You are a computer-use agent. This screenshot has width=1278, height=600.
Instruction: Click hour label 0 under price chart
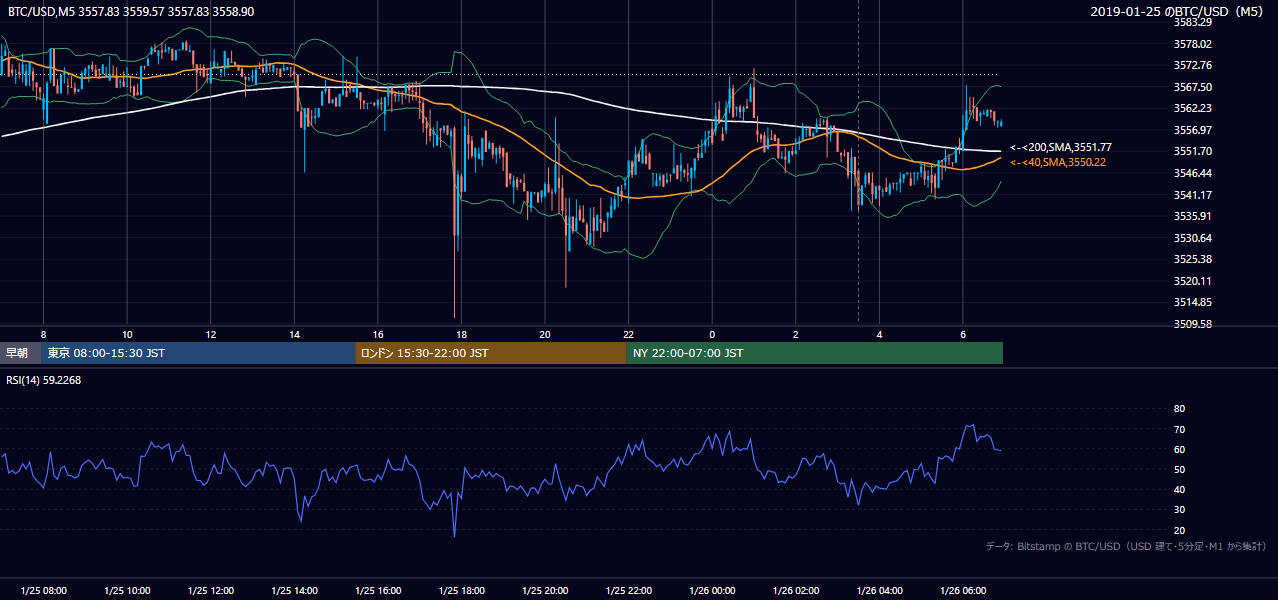pyautogui.click(x=712, y=334)
